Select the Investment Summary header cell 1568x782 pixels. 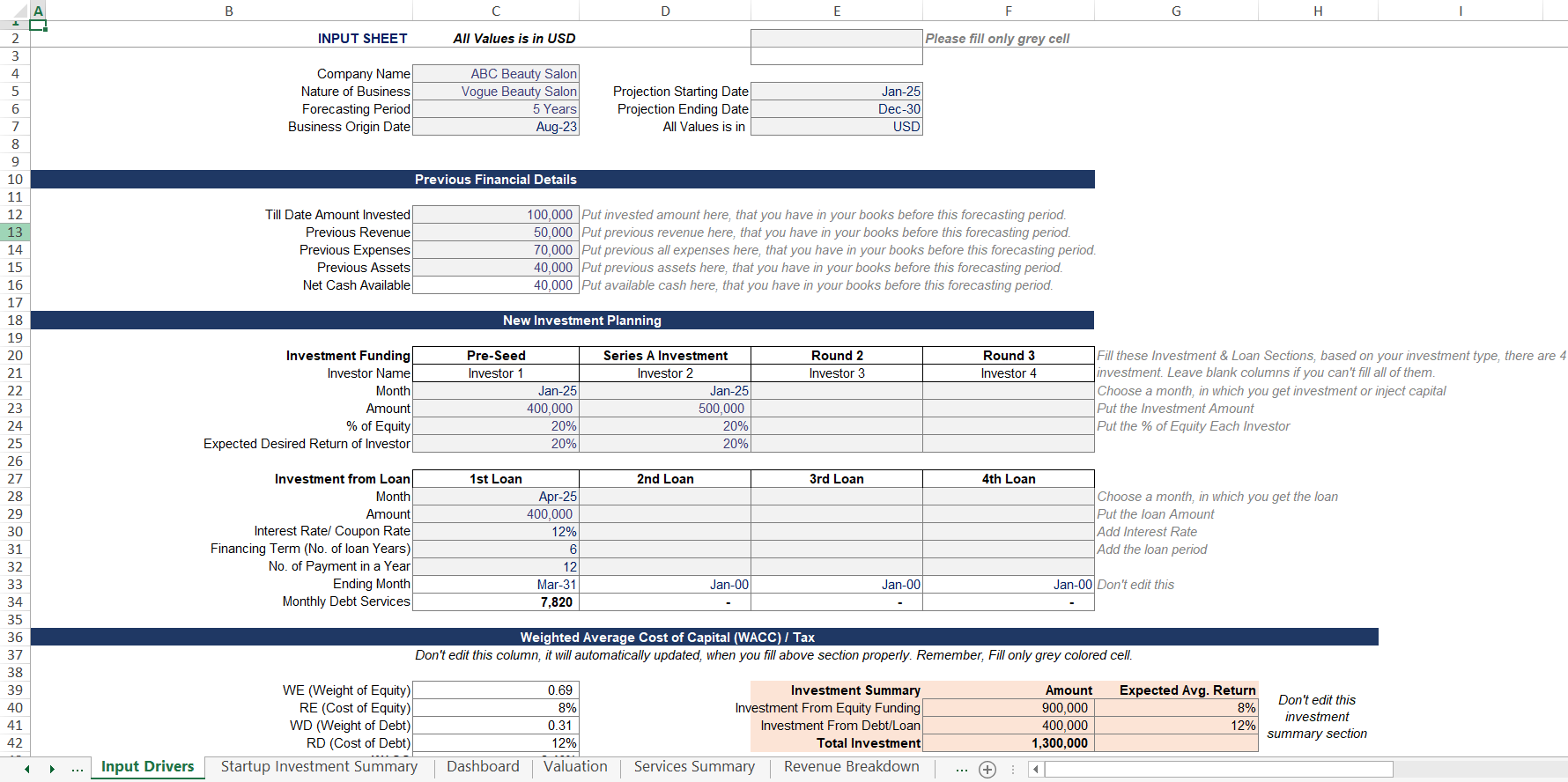(837, 690)
